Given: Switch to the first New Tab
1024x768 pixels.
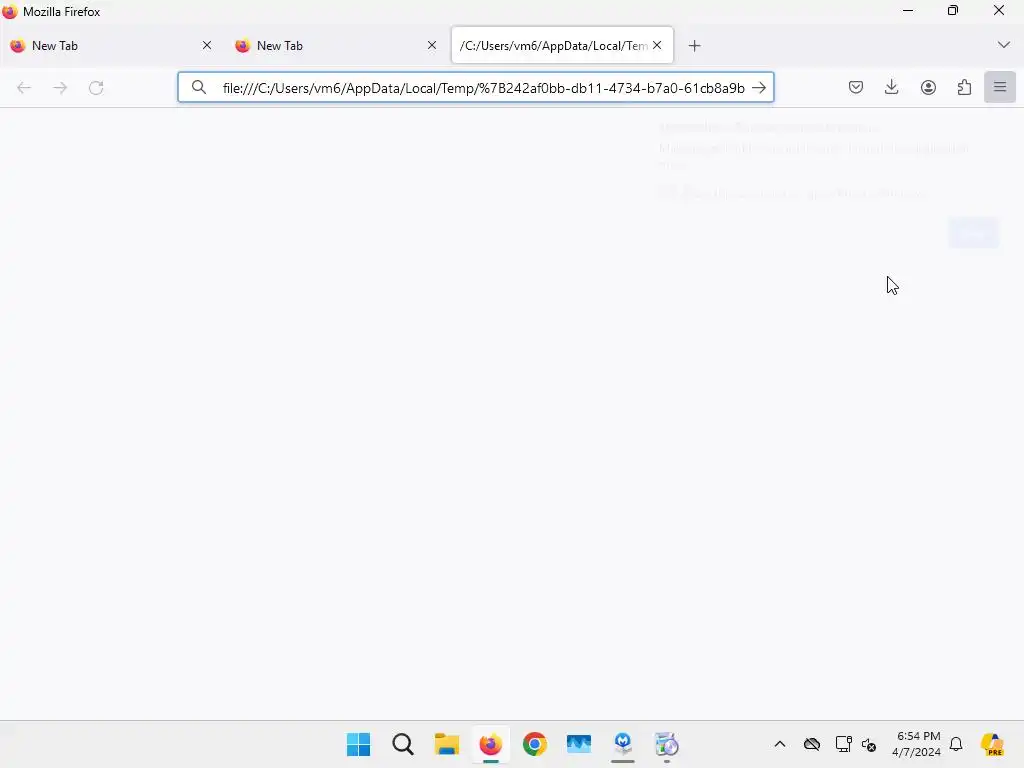Looking at the screenshot, I should tap(109, 46).
